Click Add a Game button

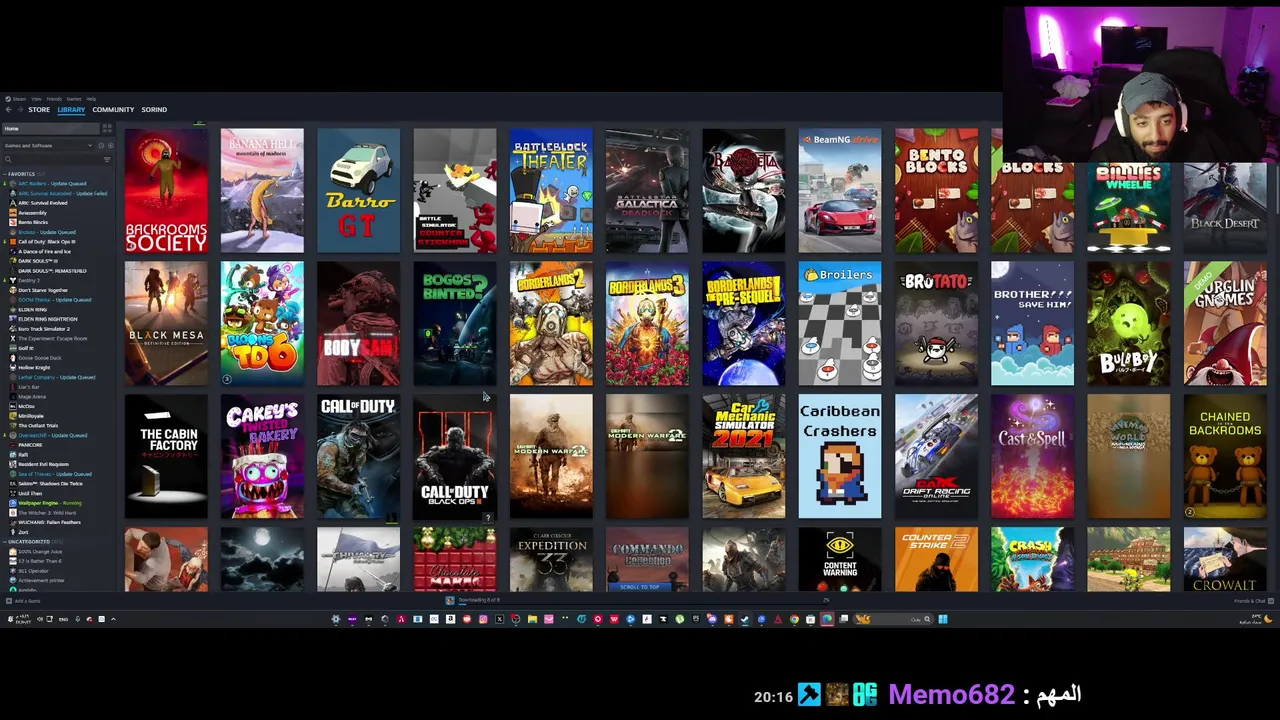coord(24,601)
